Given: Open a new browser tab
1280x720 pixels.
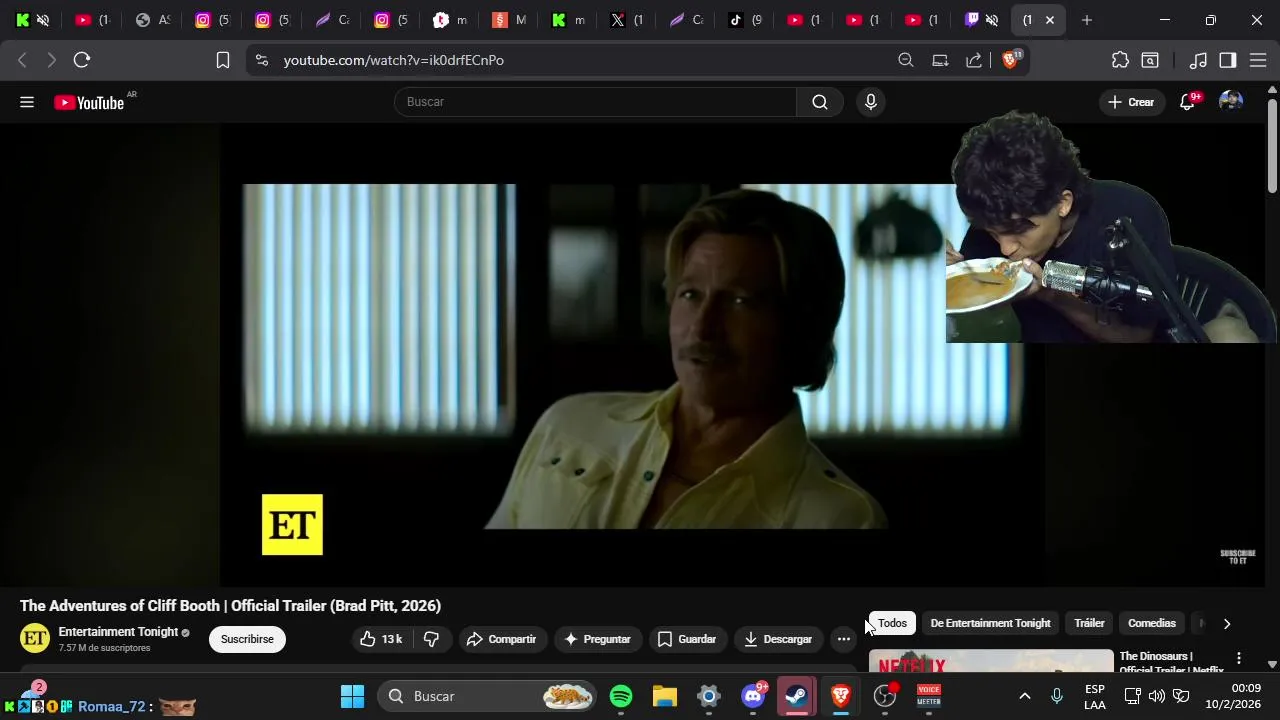Looking at the screenshot, I should (1087, 20).
